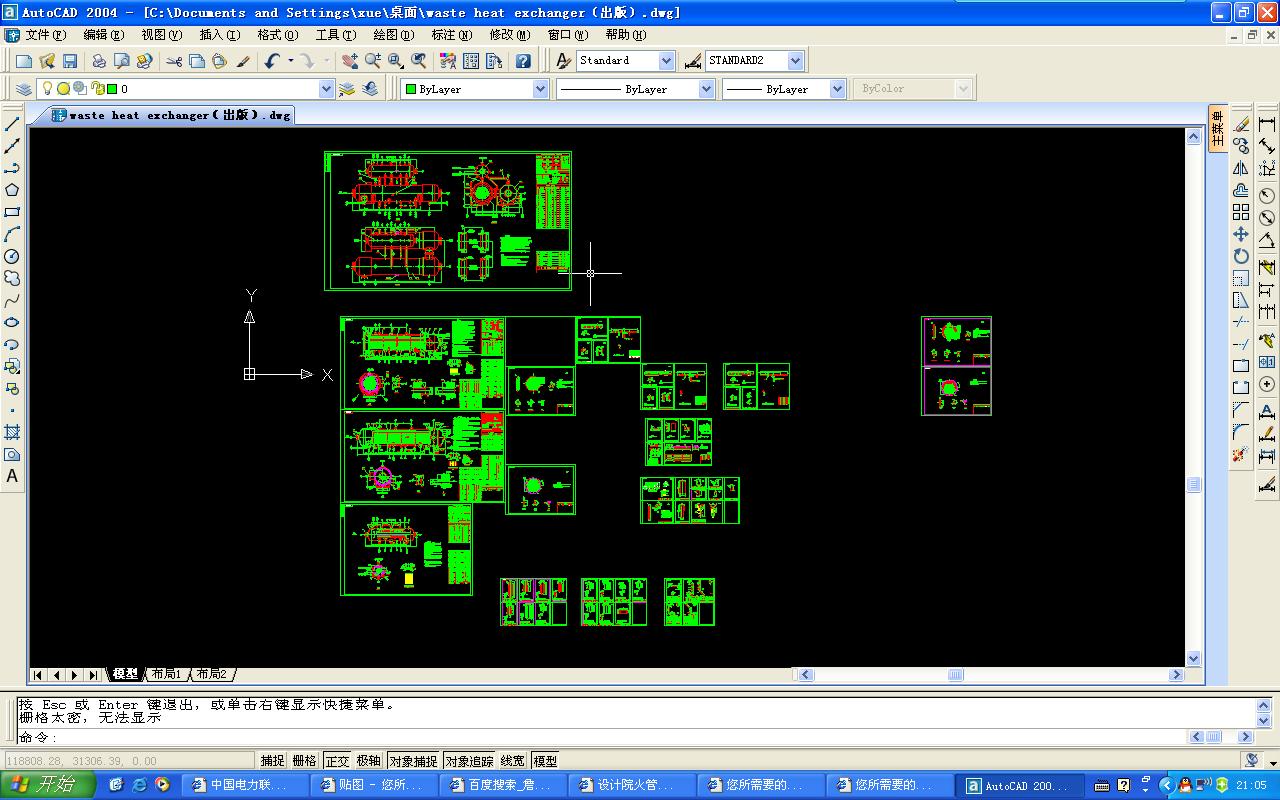Toggle 对象追踪 object tracking in status bar

coord(469,761)
